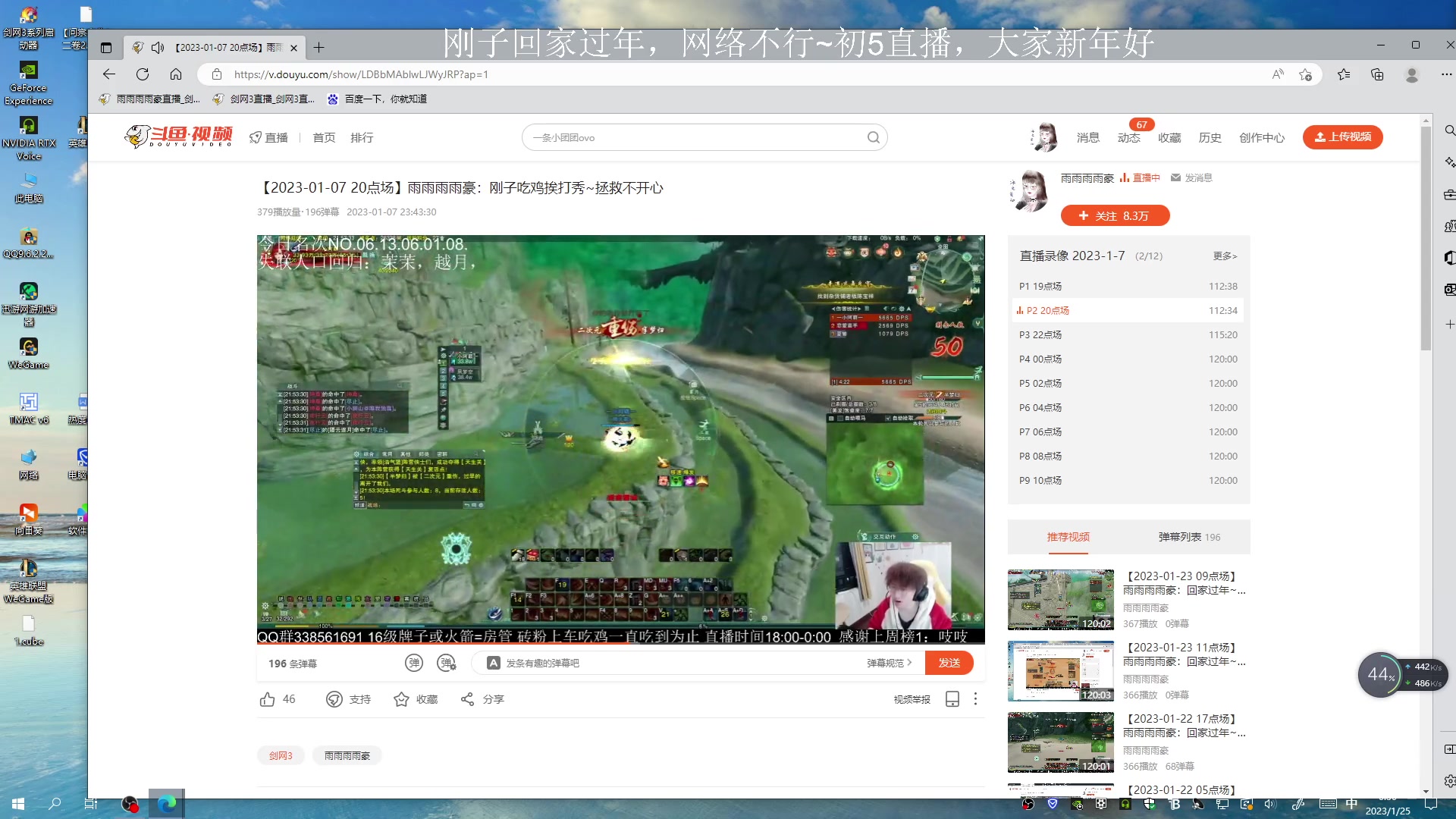Open 动态 with 67 notifications
Viewport: 1456px width, 819px height.
pyautogui.click(x=1129, y=138)
